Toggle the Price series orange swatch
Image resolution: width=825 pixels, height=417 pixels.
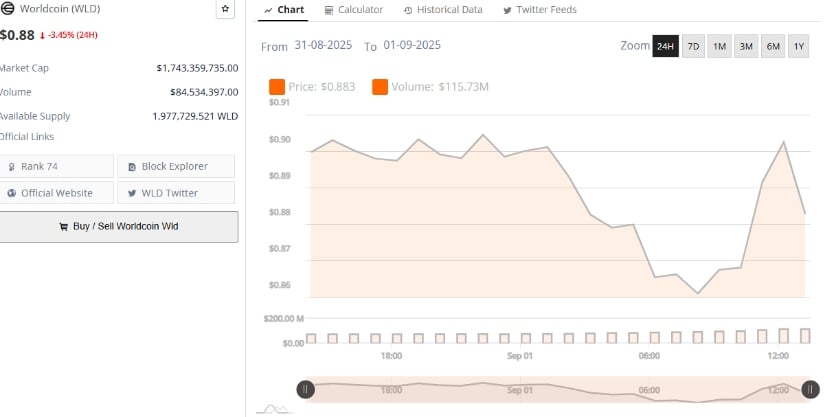(x=277, y=87)
